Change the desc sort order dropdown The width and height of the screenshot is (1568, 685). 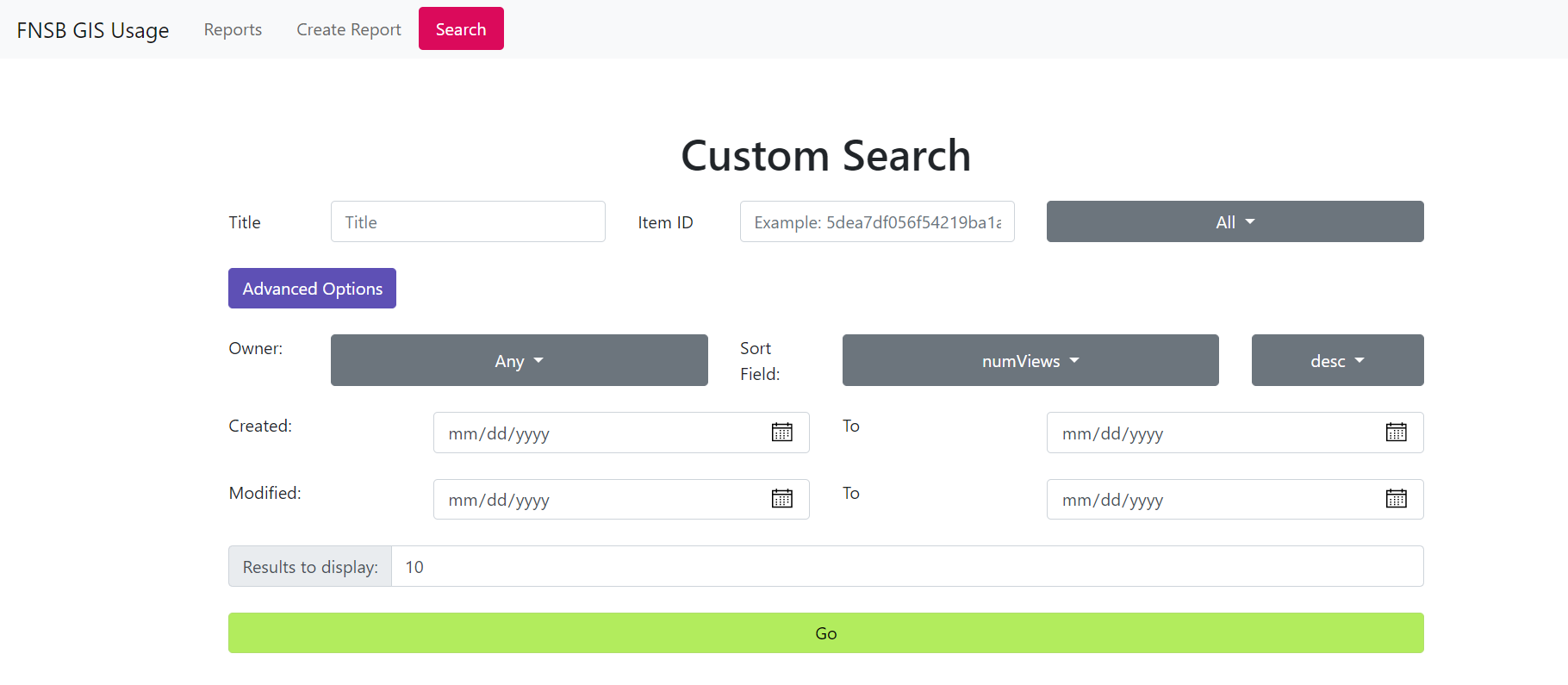(x=1337, y=360)
